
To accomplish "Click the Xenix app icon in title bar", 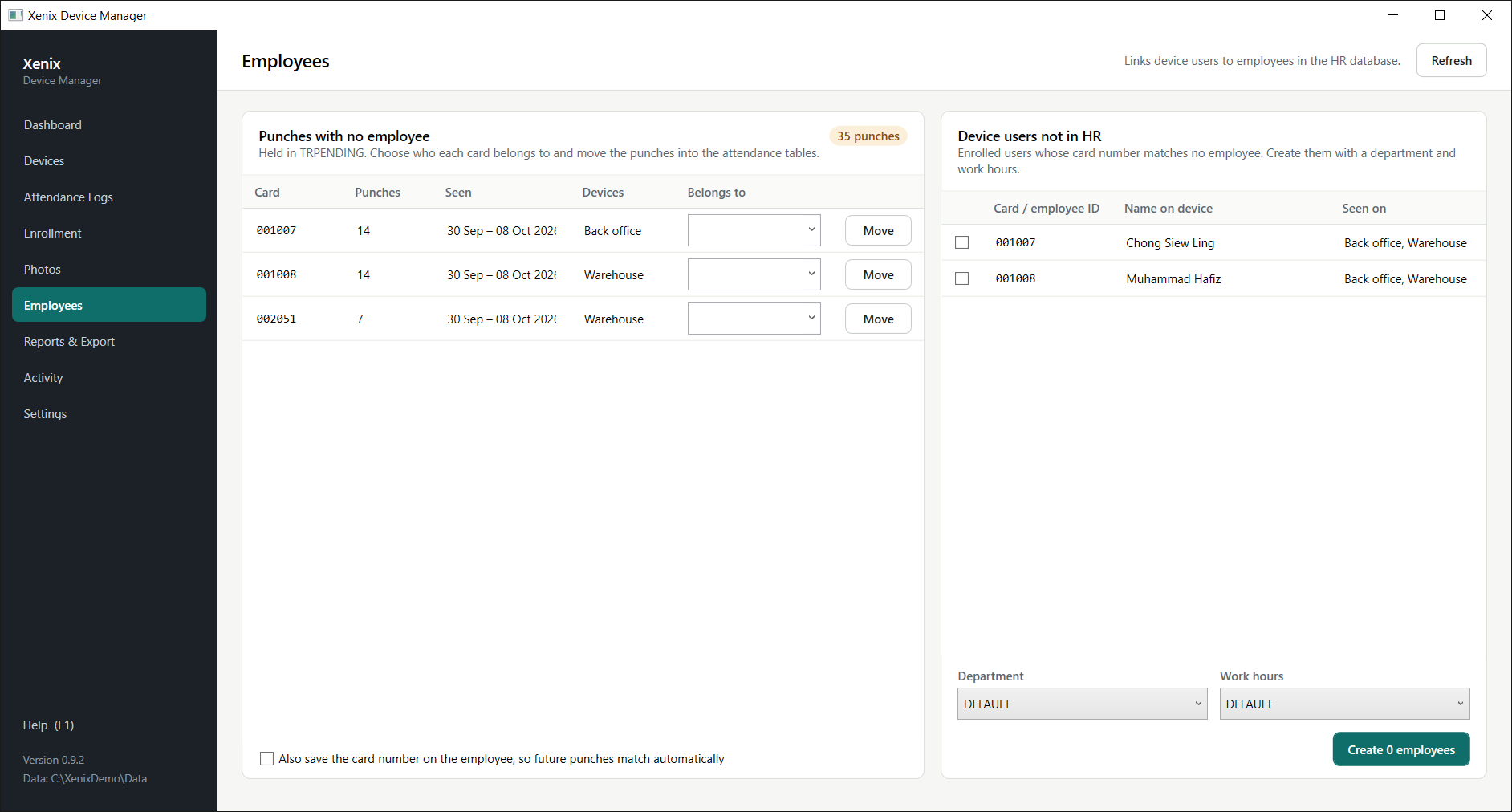I will click(x=15, y=15).
